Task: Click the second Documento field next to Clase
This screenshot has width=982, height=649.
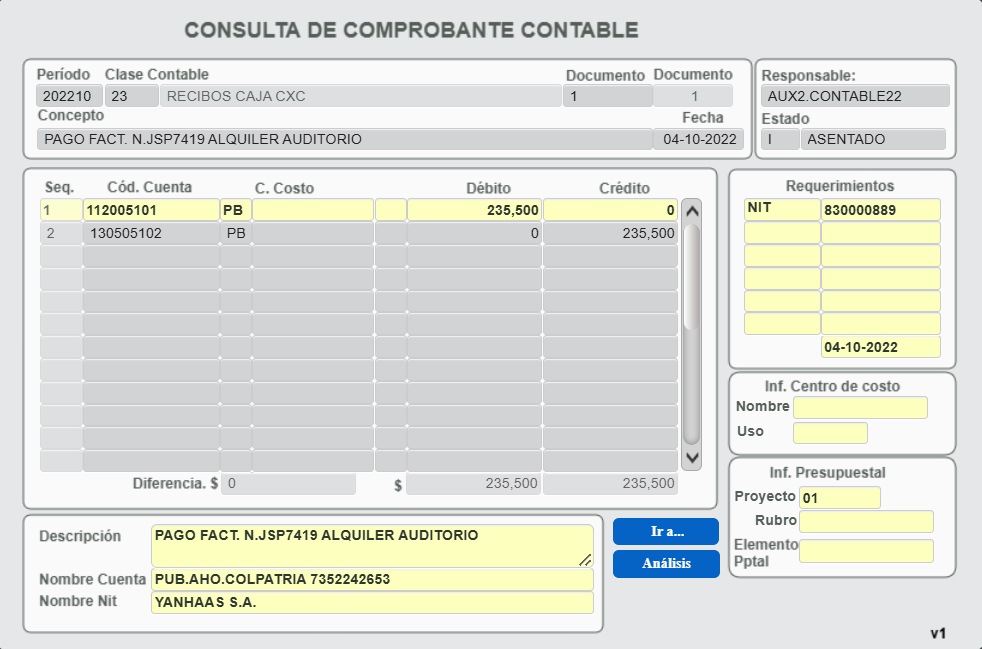Action: click(x=693, y=96)
